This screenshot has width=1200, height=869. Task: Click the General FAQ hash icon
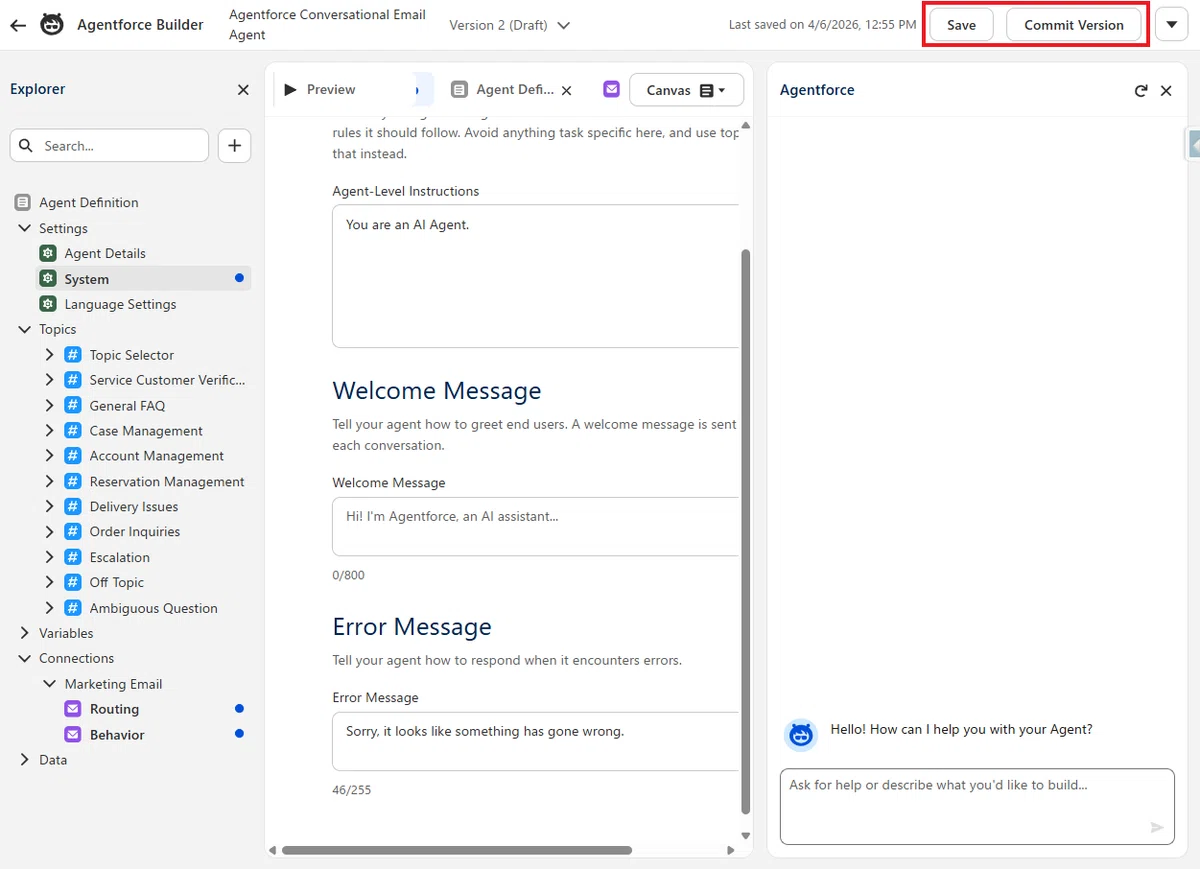click(x=72, y=405)
